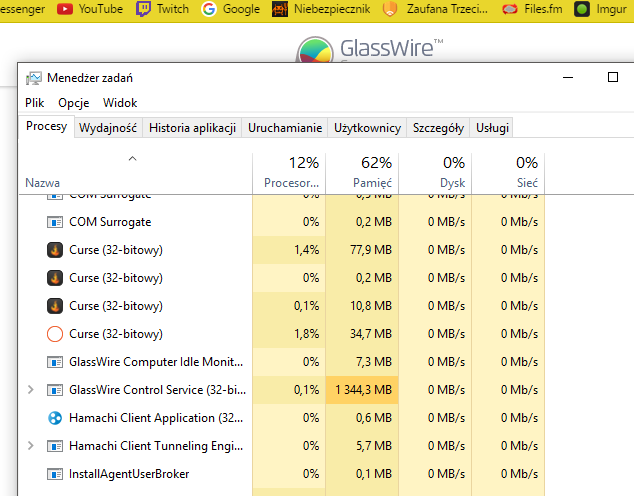This screenshot has height=496, width=634.
Task: Open the Imgur bookmark icon
Action: [582, 9]
